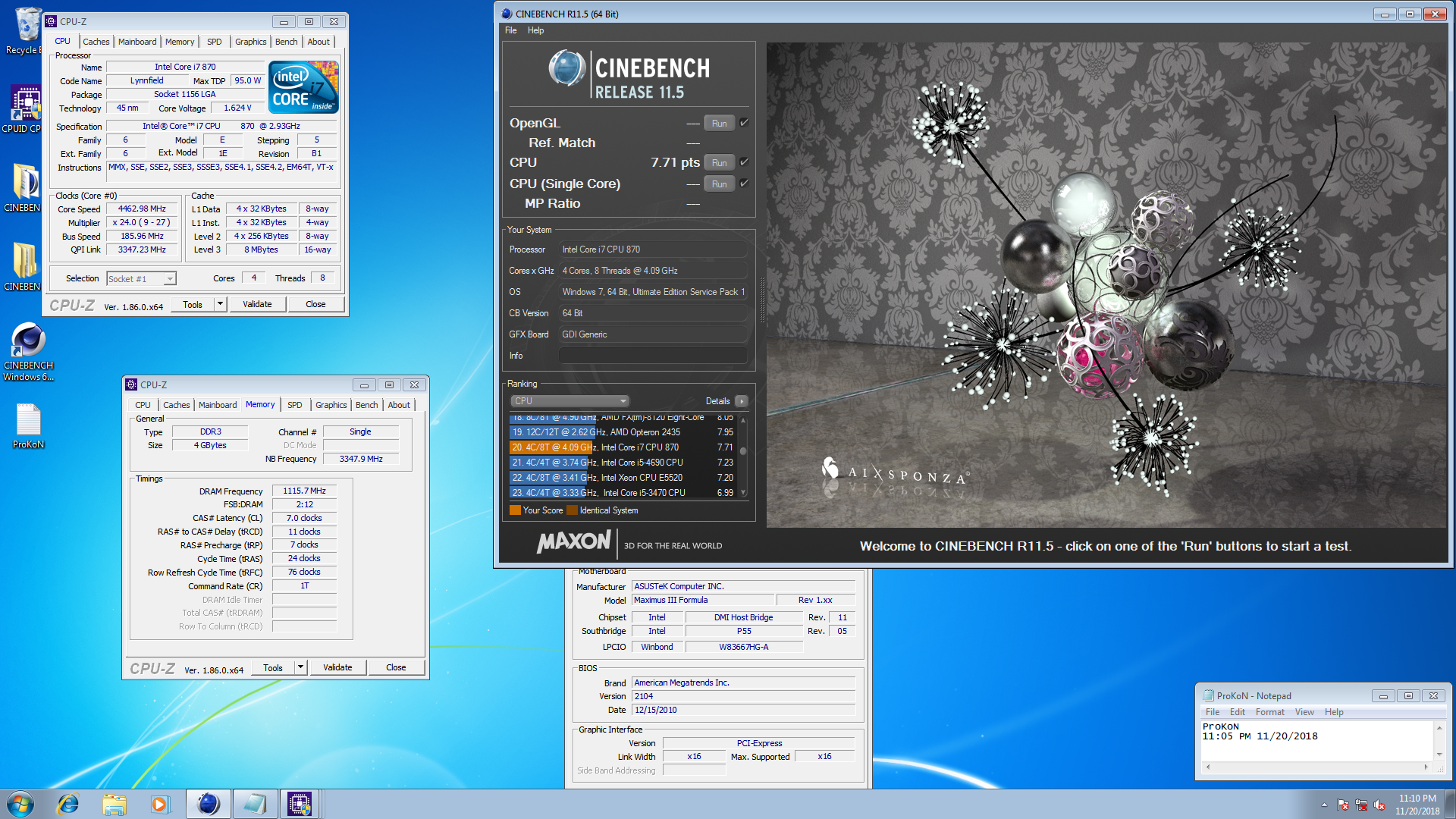
Task: Open Memory window Tools dropdown arrow
Action: point(300,667)
